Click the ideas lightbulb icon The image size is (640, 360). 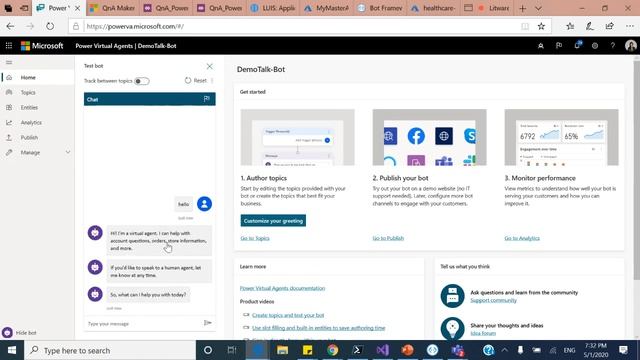click(x=452, y=328)
